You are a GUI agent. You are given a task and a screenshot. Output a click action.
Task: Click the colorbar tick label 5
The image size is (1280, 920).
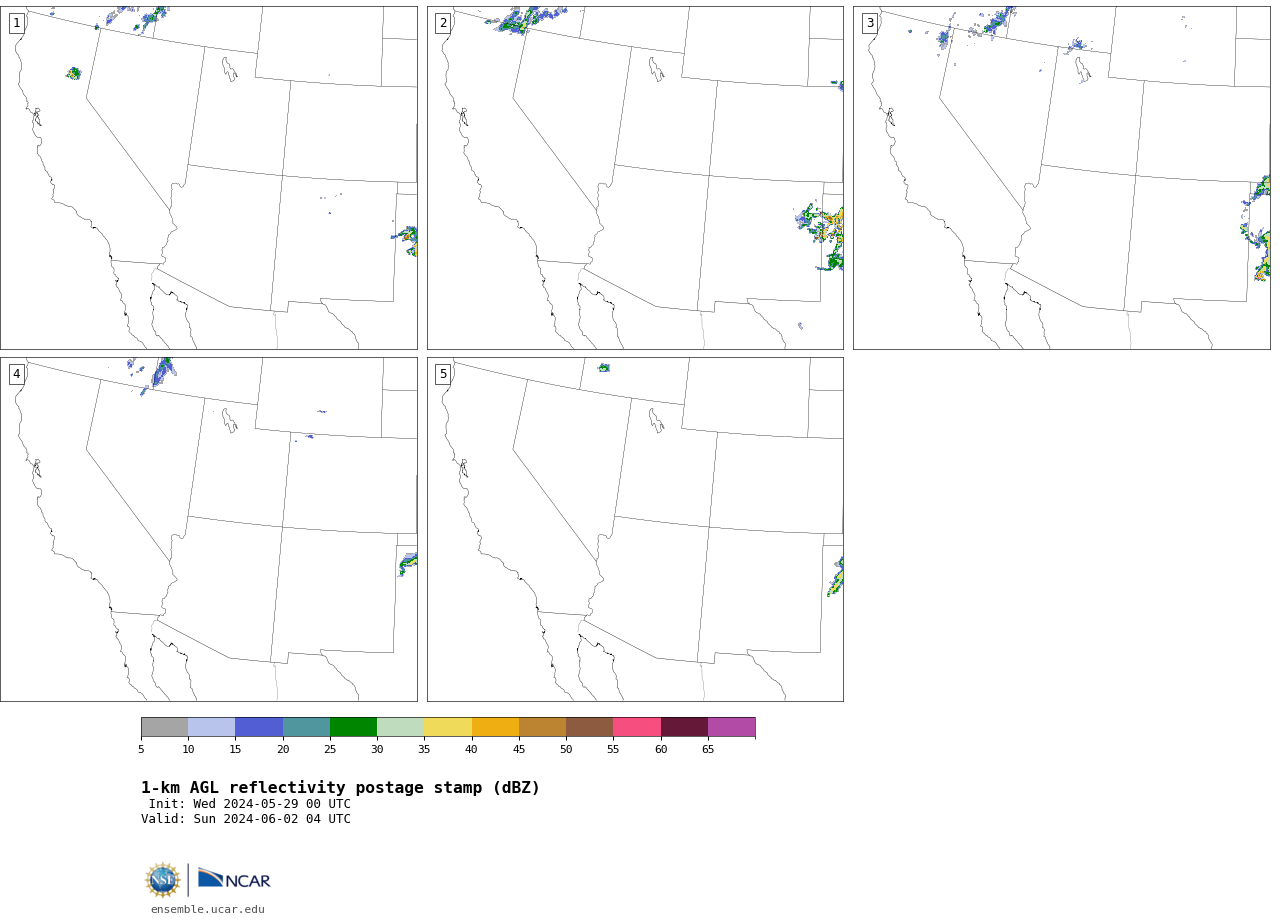[x=141, y=750]
